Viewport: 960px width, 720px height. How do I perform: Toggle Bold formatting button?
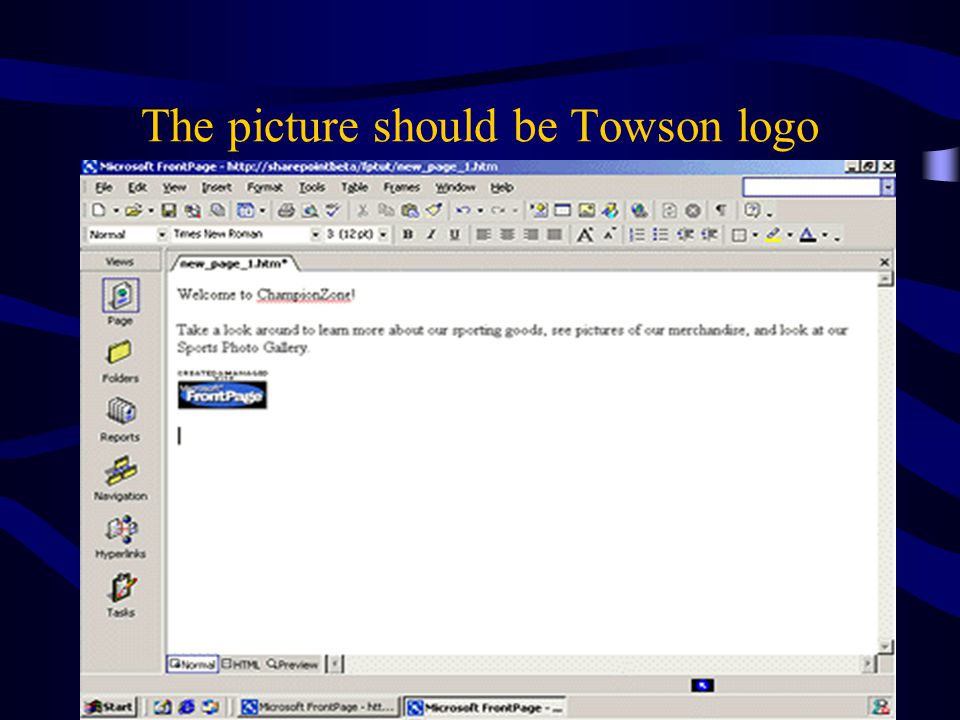(408, 234)
